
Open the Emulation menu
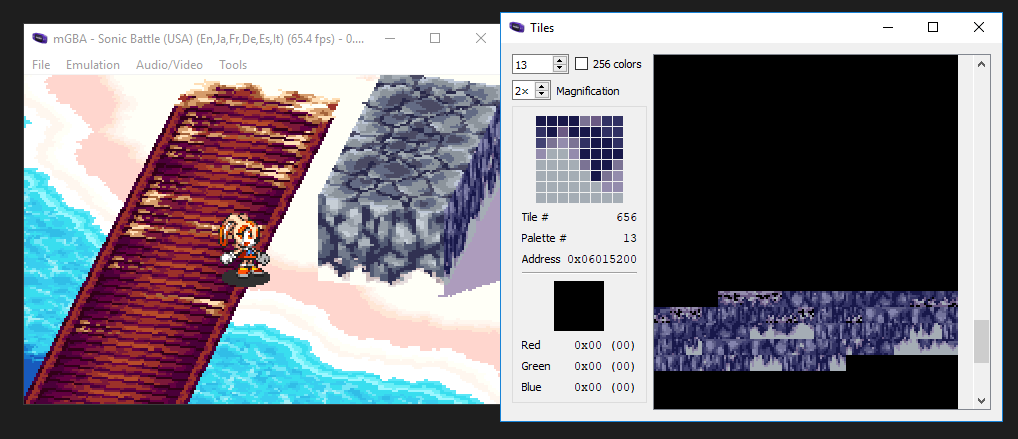(93, 65)
